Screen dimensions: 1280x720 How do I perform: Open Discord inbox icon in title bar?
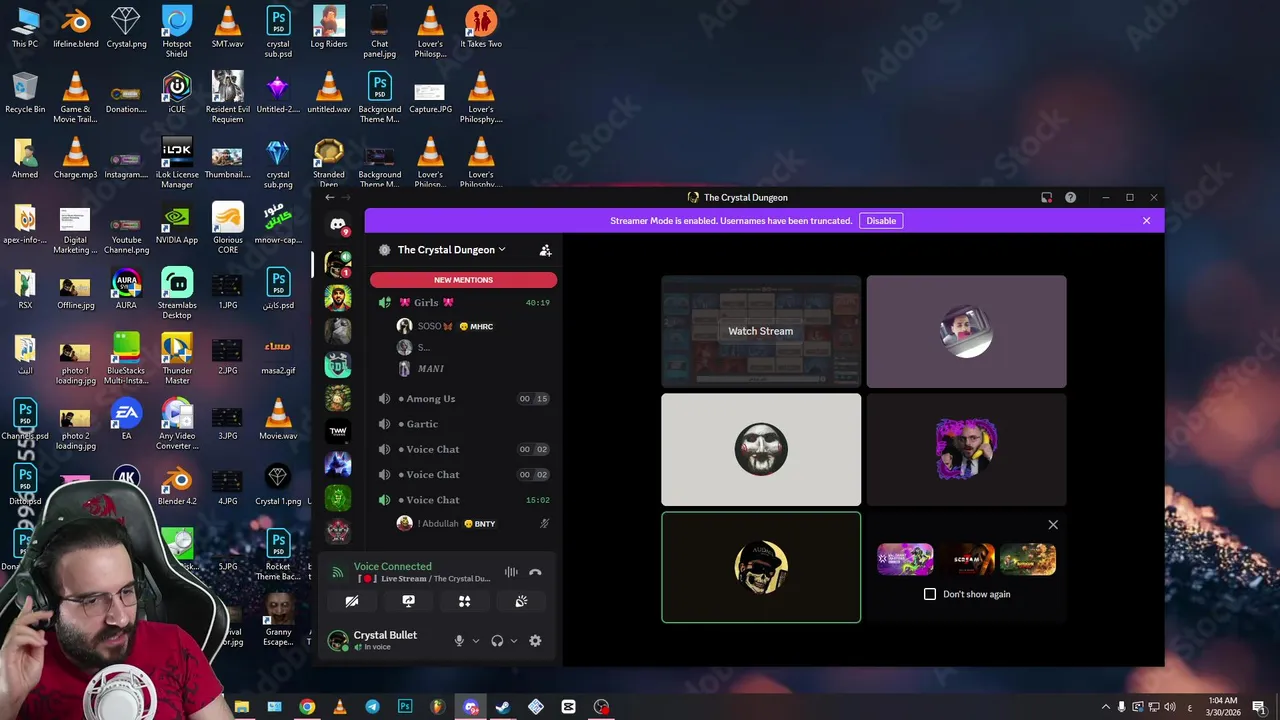click(1046, 198)
